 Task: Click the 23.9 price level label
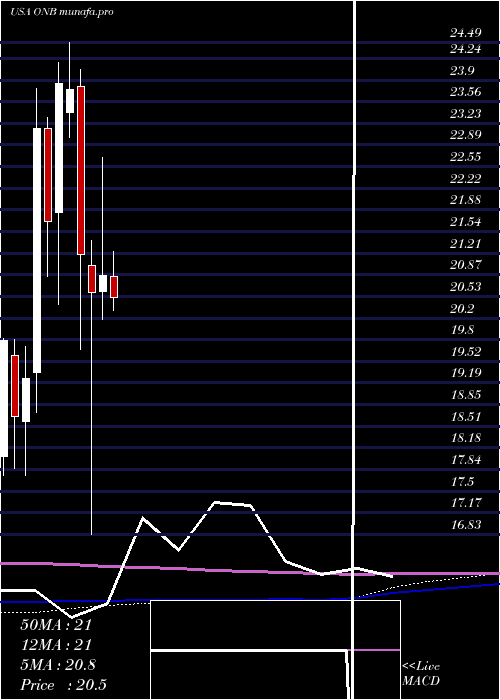point(462,71)
